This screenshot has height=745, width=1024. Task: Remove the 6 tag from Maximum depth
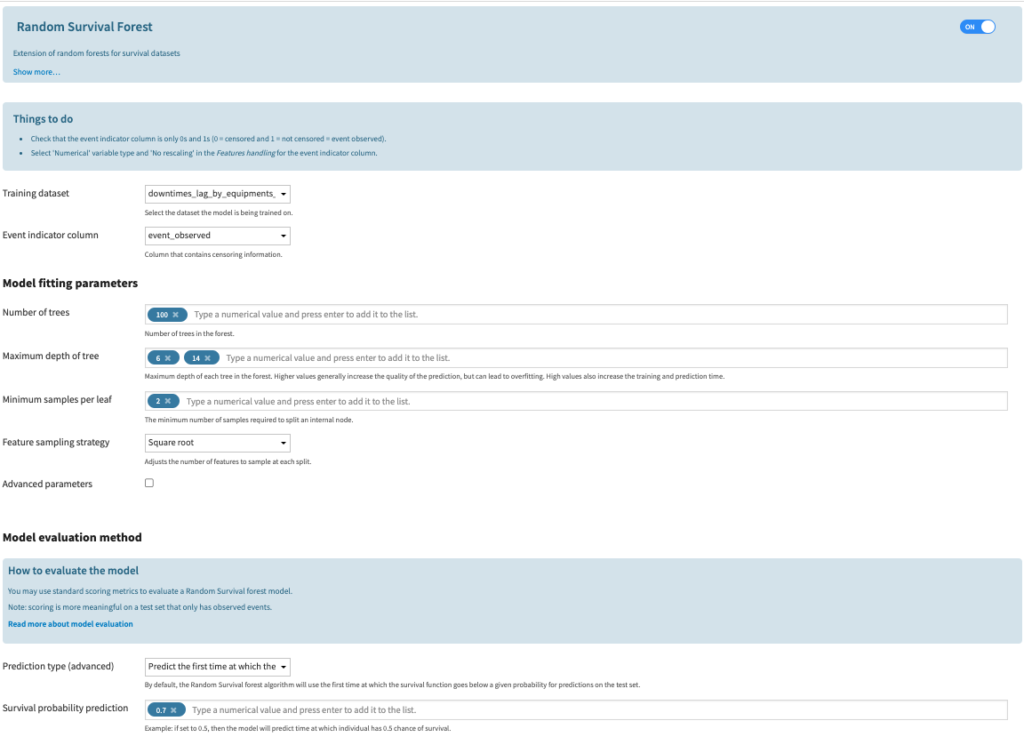coord(168,358)
